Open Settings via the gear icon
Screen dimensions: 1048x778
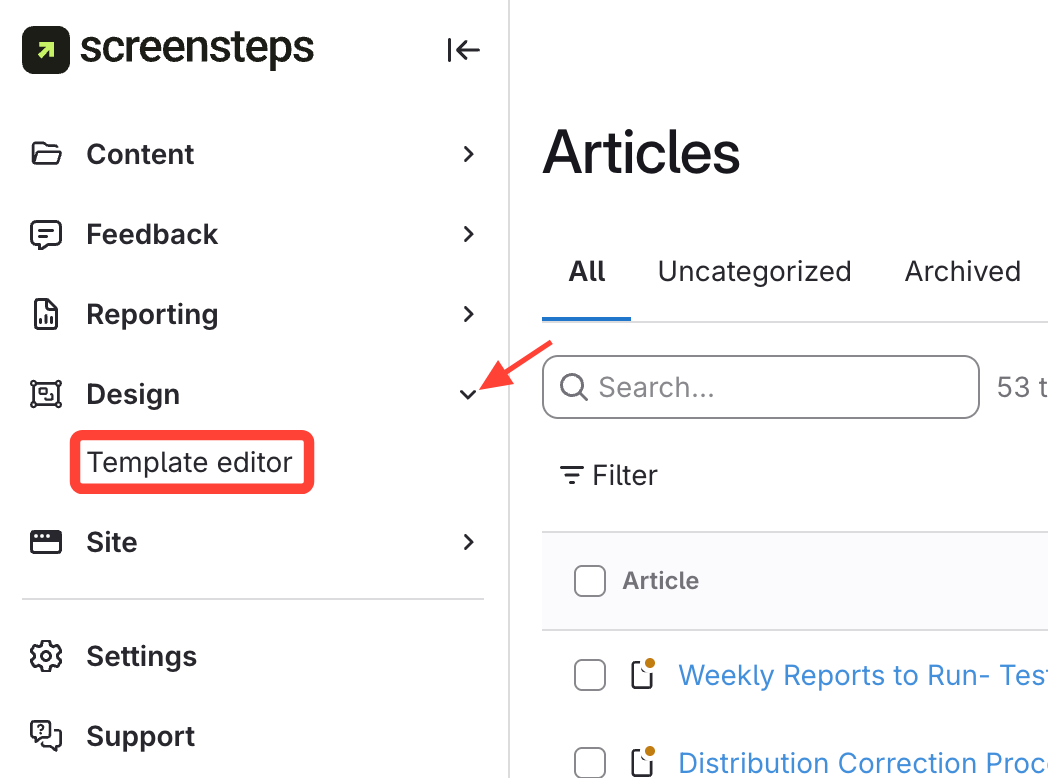click(x=46, y=656)
